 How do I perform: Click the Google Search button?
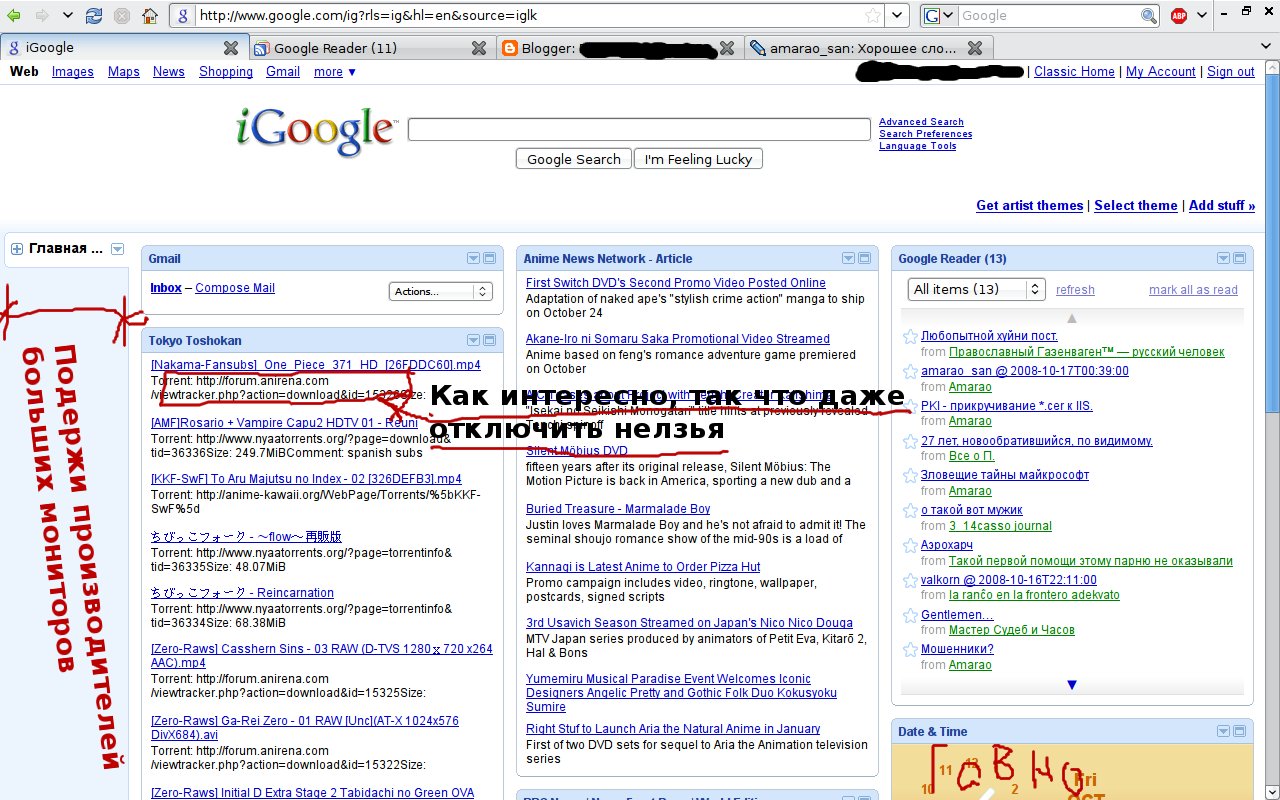pyautogui.click(x=574, y=159)
